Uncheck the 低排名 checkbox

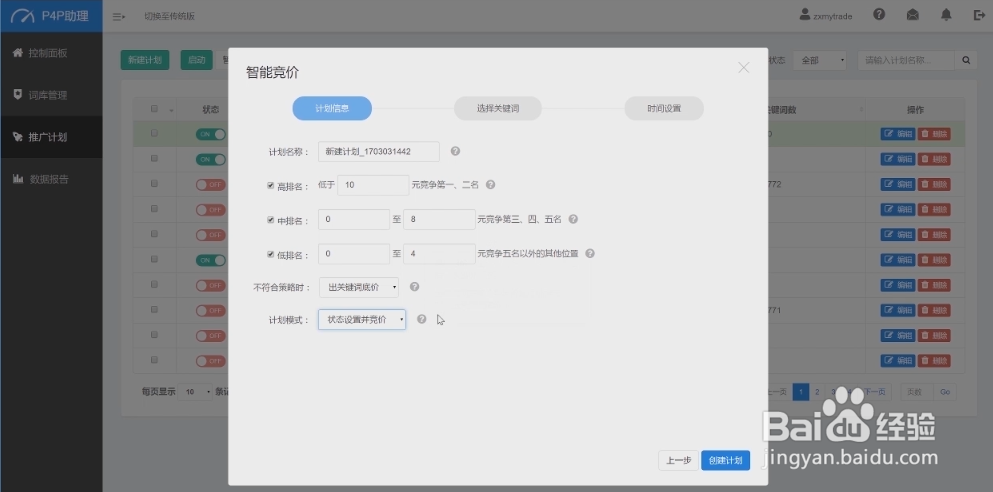tap(271, 255)
